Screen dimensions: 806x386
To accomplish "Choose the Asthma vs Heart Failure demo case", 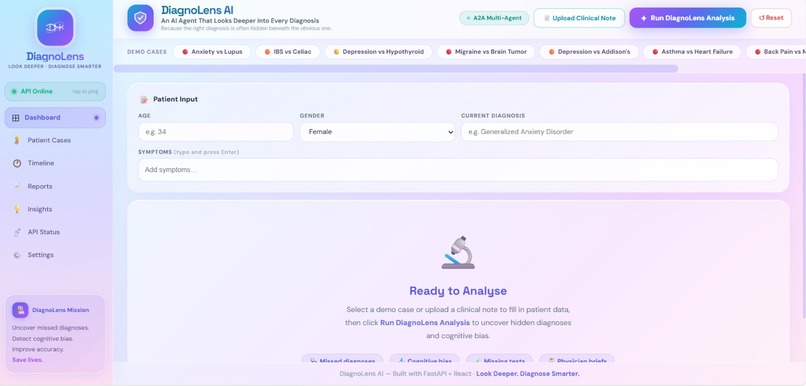I will point(692,52).
